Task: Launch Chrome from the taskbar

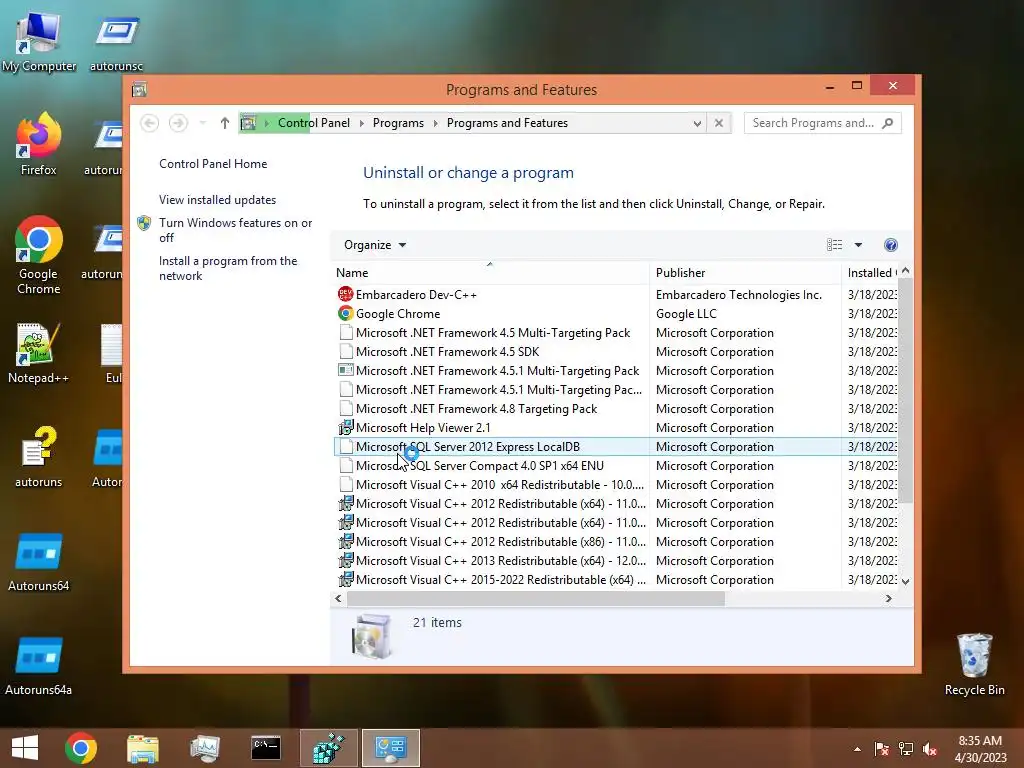Action: (x=81, y=748)
